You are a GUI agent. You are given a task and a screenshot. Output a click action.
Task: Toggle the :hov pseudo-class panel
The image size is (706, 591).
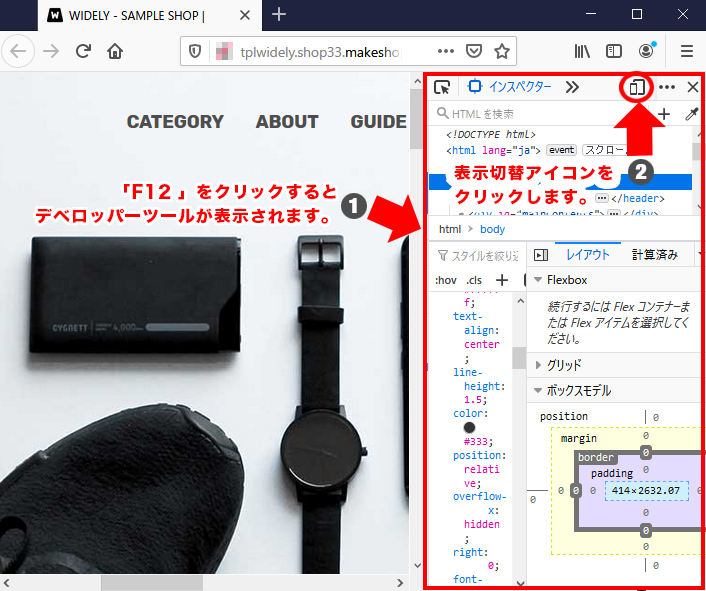tap(446, 280)
